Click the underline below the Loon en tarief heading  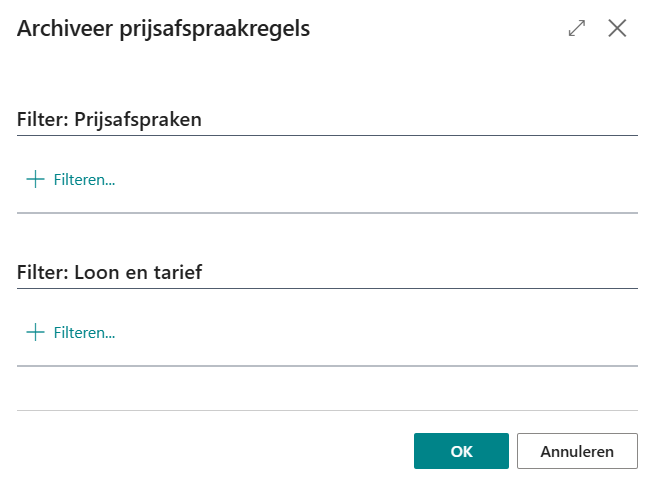327,288
